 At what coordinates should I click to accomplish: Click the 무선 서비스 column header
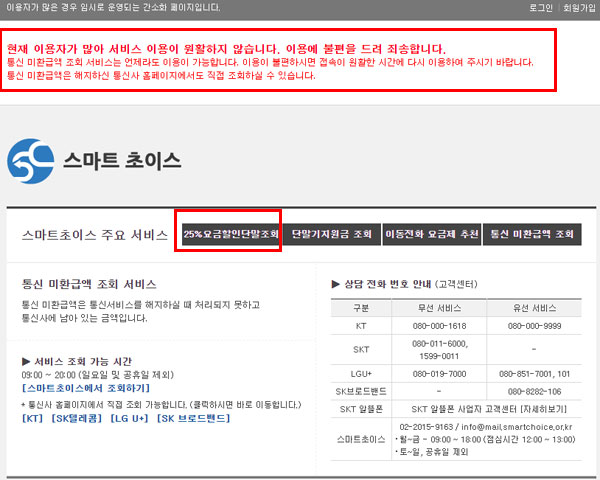[x=439, y=308]
